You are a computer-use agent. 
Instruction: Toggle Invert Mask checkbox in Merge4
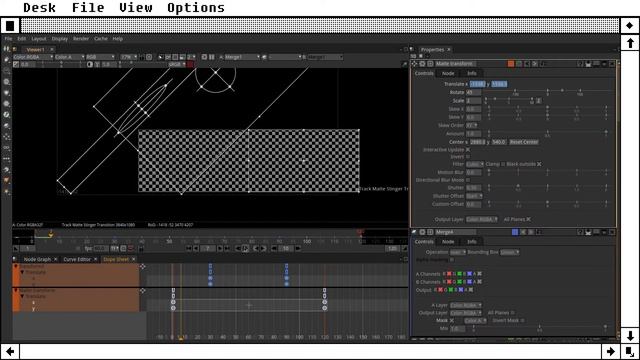pos(522,320)
